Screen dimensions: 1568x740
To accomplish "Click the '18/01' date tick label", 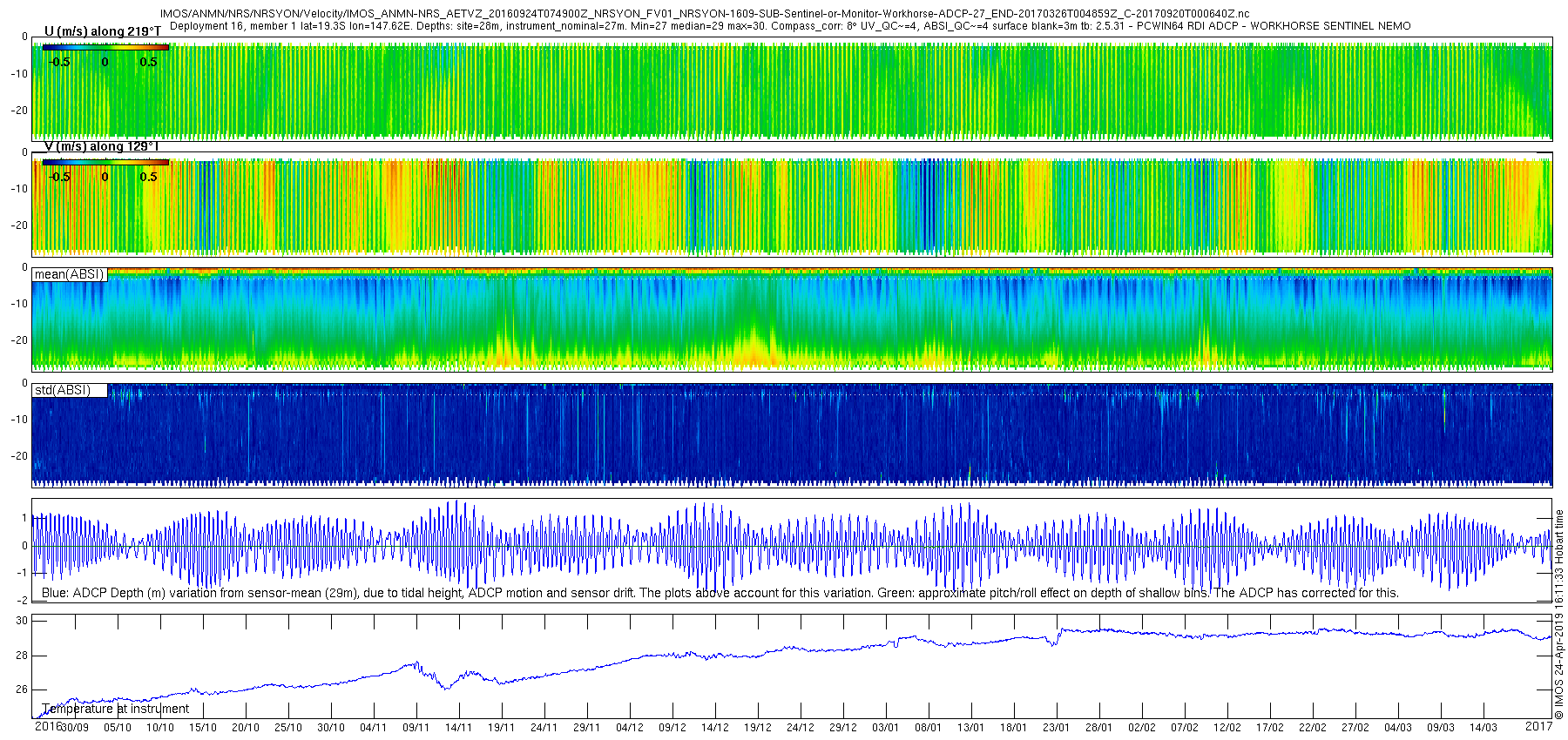I will [1014, 728].
